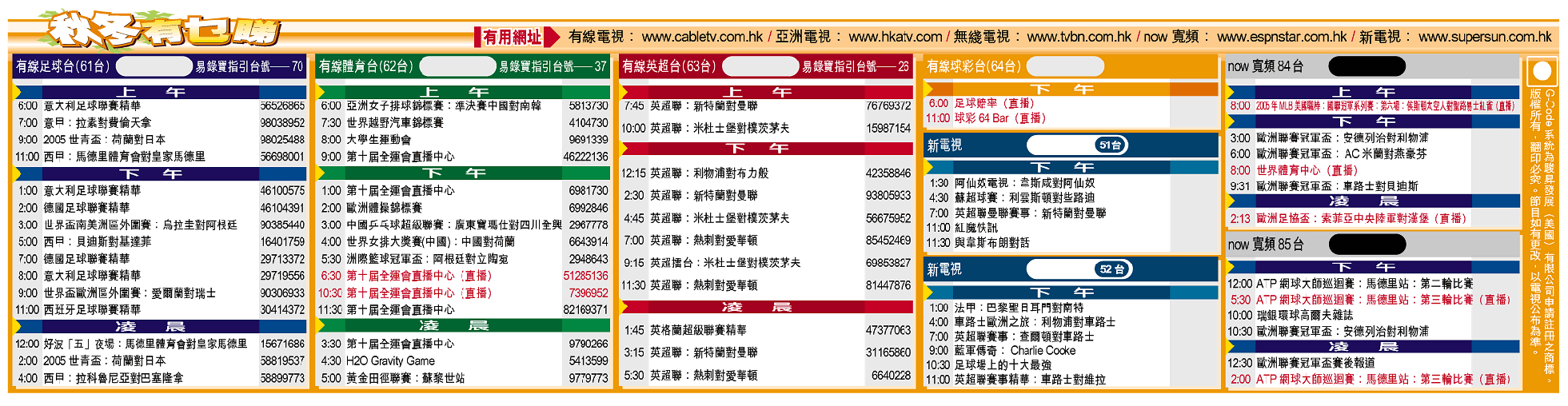1568x406 pixels.
Task: Select 6:00 亞洲女子排球錦標賽 row
Action: click(465, 105)
